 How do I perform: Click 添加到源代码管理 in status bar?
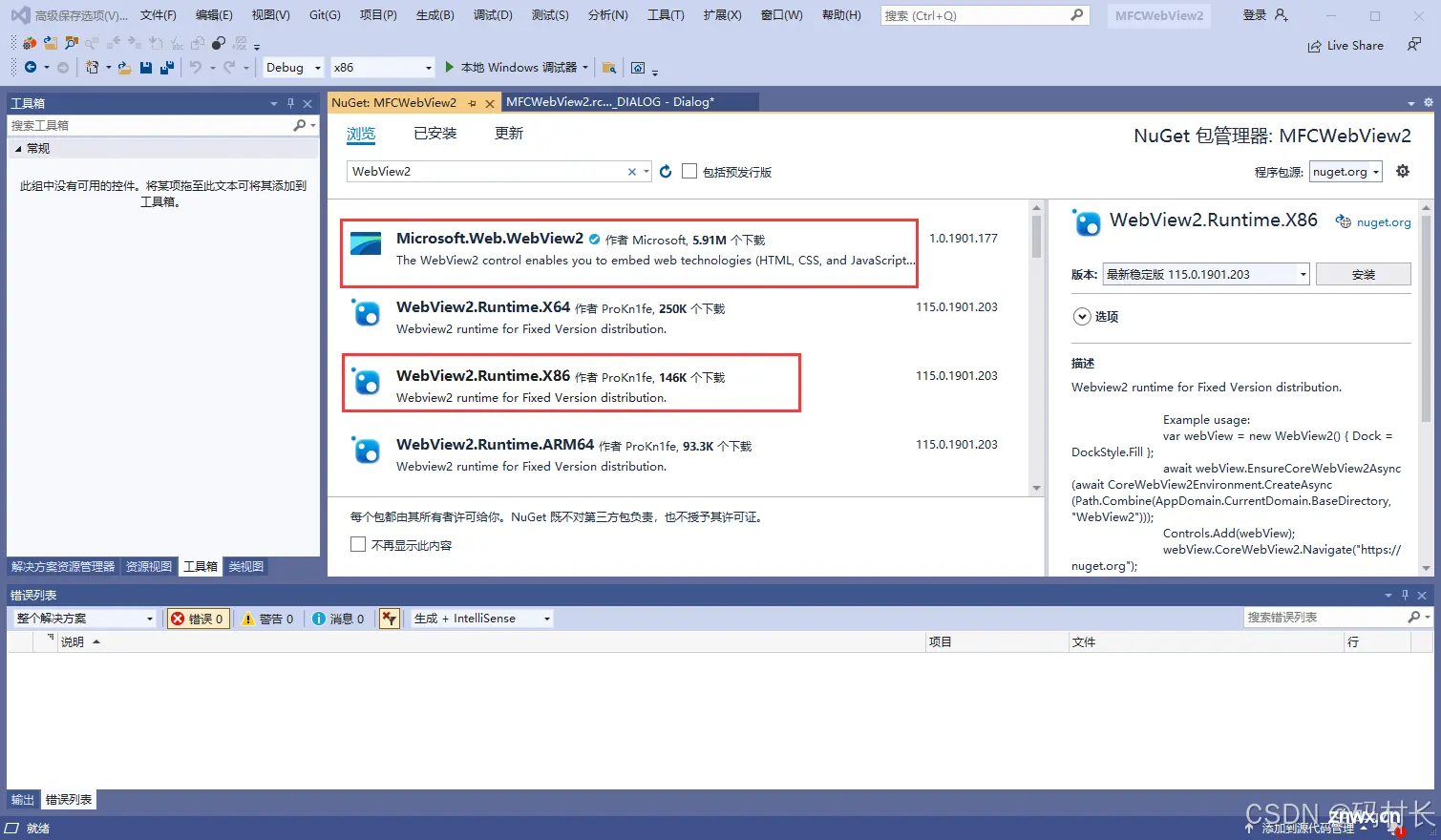coord(1308,828)
